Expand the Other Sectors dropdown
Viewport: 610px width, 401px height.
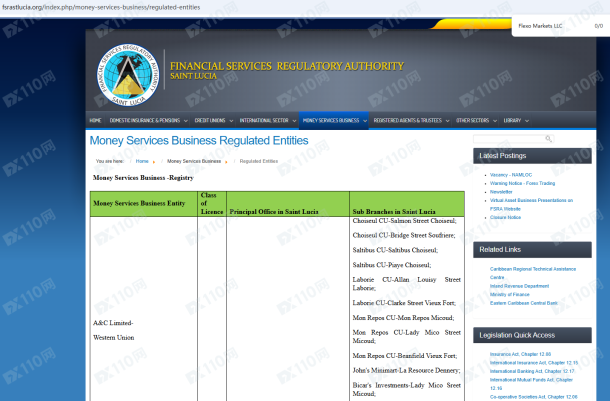tap(475, 120)
